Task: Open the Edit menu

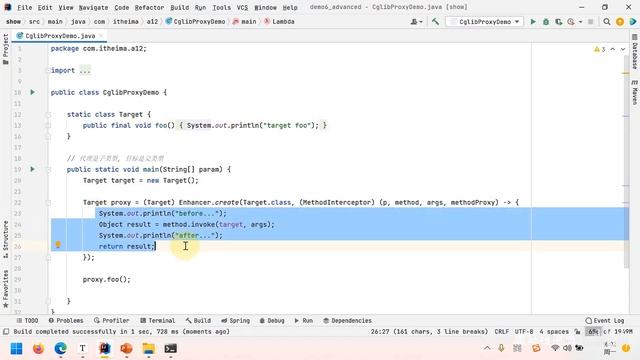Action: click(x=45, y=7)
